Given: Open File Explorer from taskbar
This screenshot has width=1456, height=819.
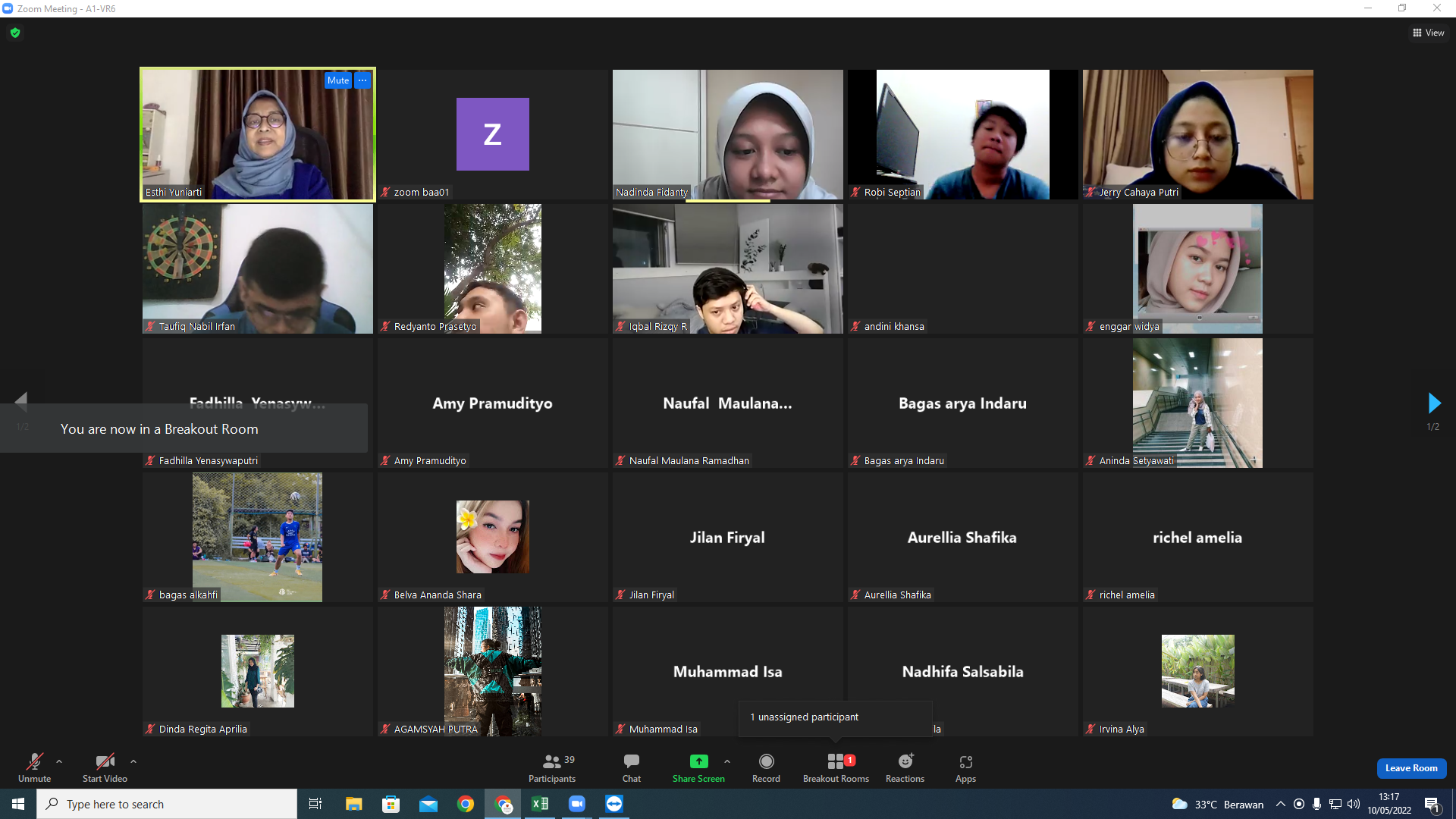Looking at the screenshot, I should coord(353,804).
